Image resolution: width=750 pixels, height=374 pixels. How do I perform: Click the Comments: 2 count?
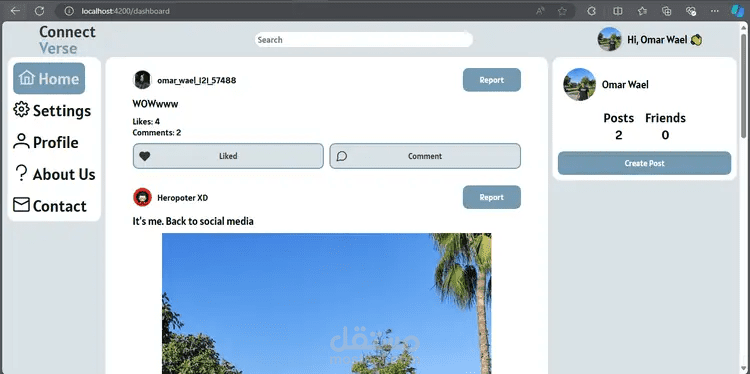point(157,132)
